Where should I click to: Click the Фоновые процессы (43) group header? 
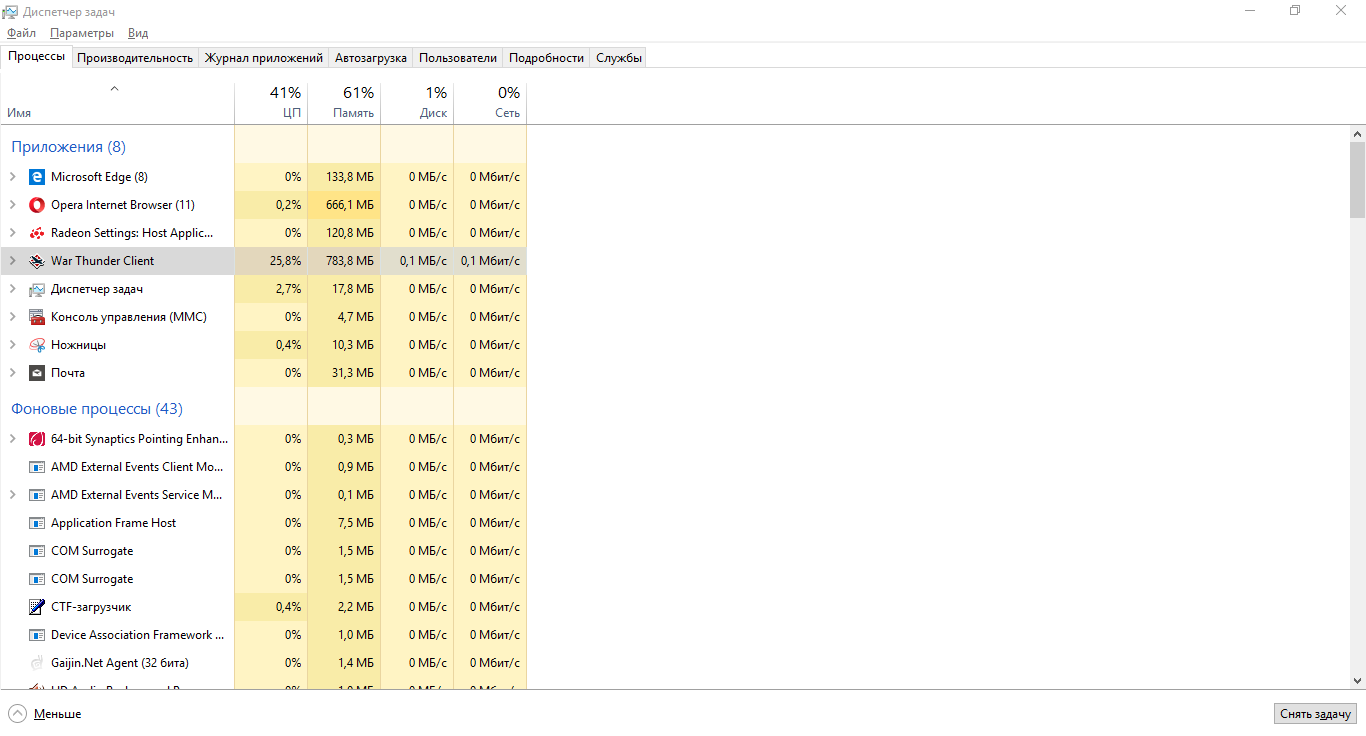click(x=97, y=409)
